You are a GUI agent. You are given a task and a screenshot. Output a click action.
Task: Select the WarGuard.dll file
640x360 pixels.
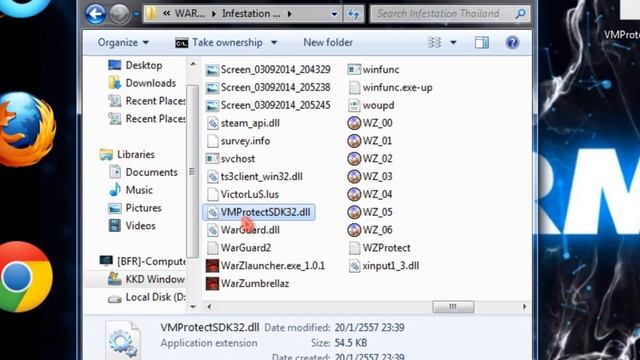[x=243, y=230]
